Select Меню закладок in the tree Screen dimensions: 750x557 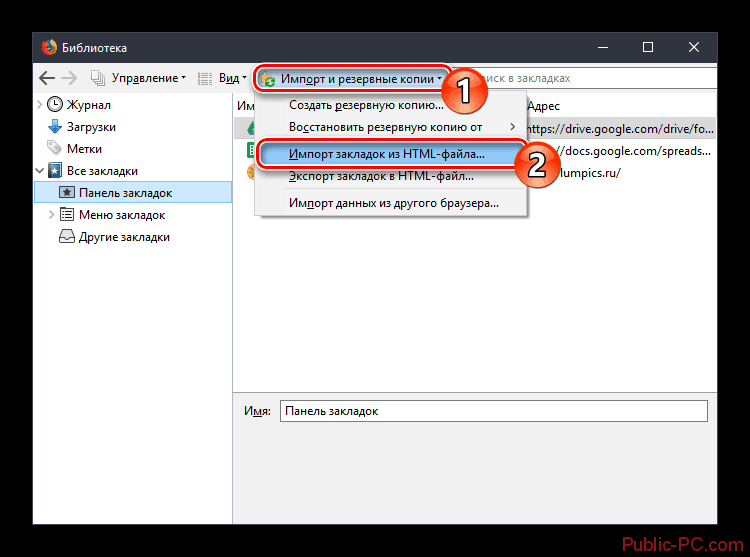click(122, 215)
